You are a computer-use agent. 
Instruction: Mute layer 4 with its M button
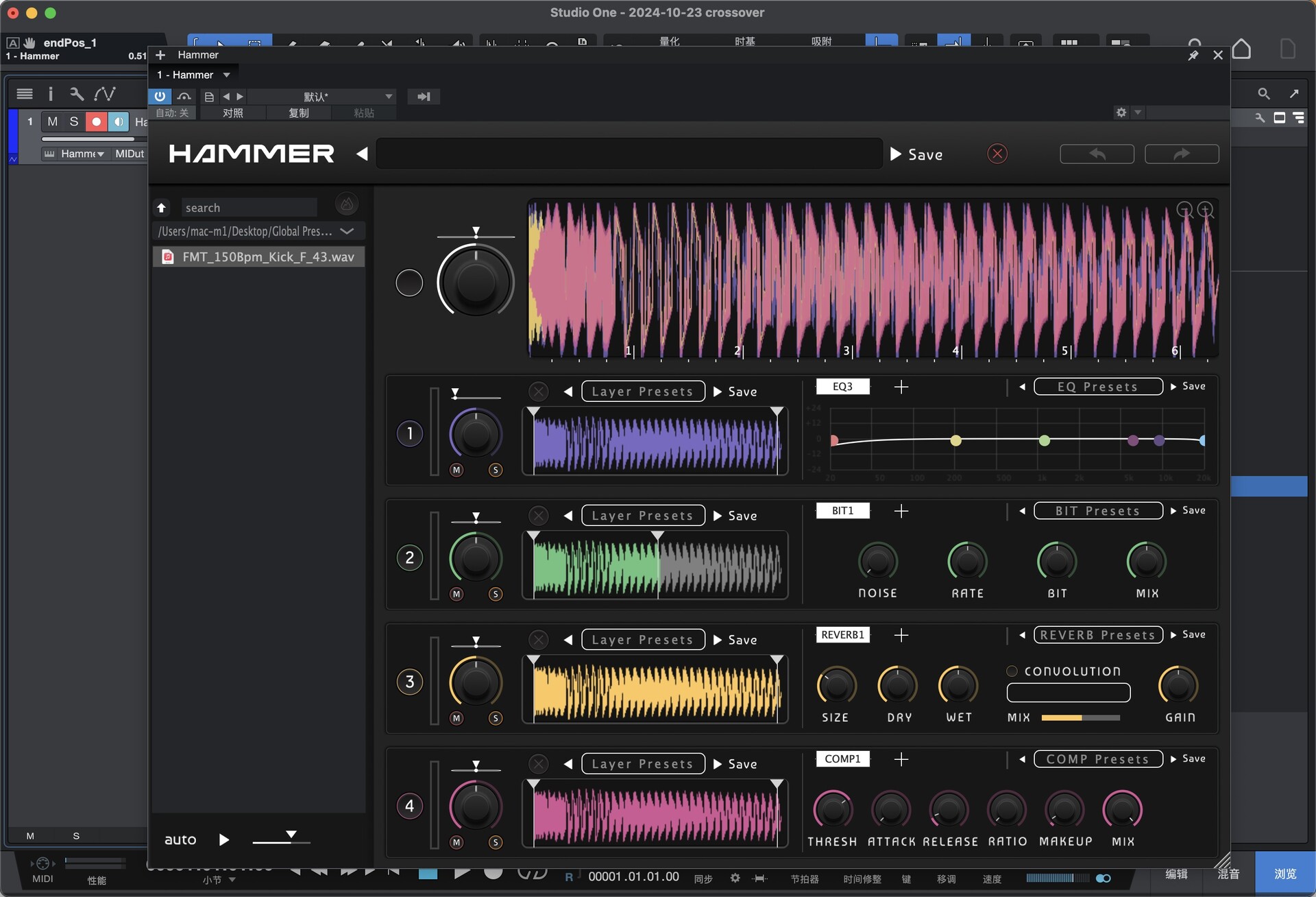(456, 842)
